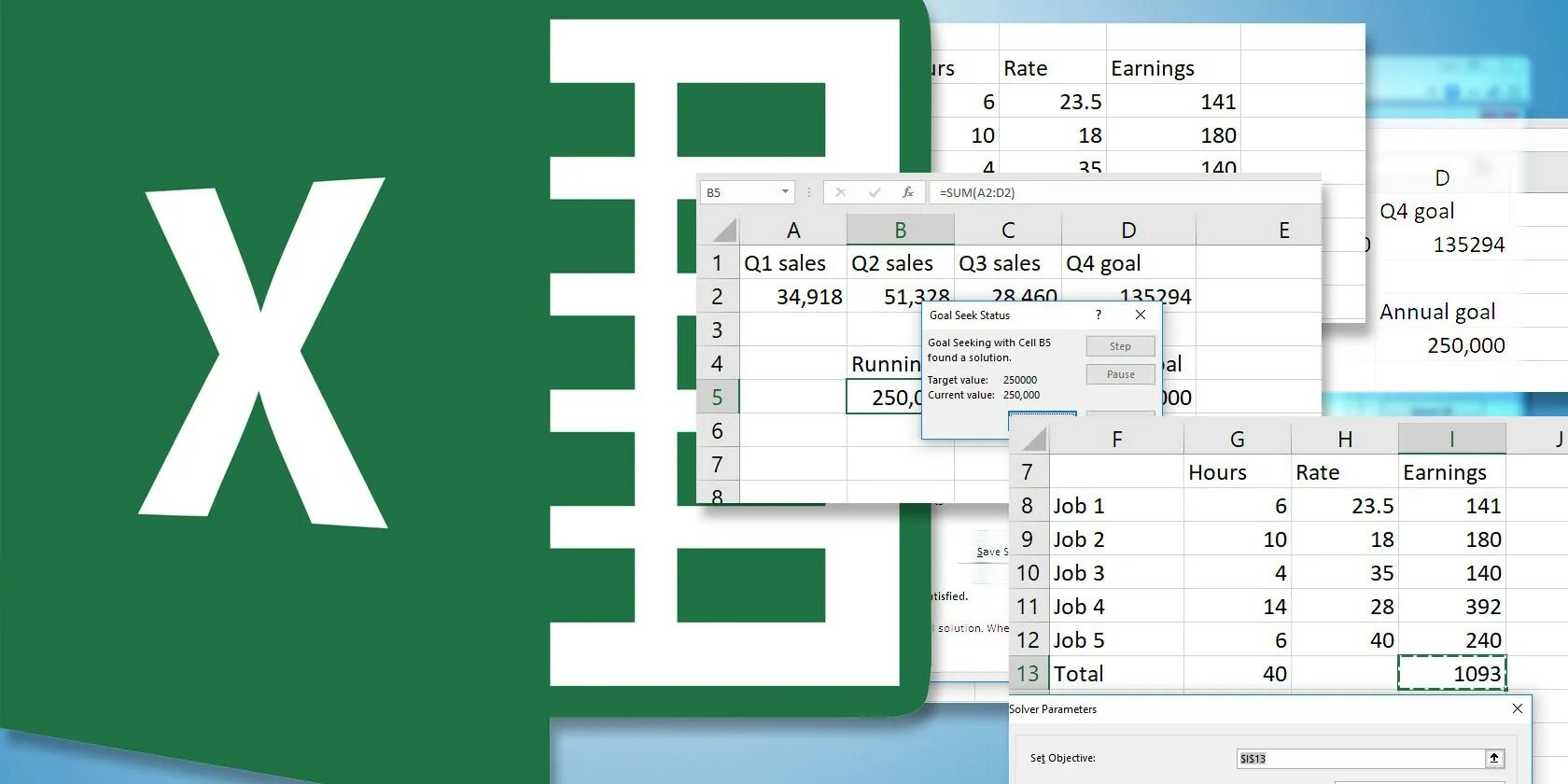Click the 'Job 1' cell
This screenshot has height=784, width=1568.
click(1117, 506)
